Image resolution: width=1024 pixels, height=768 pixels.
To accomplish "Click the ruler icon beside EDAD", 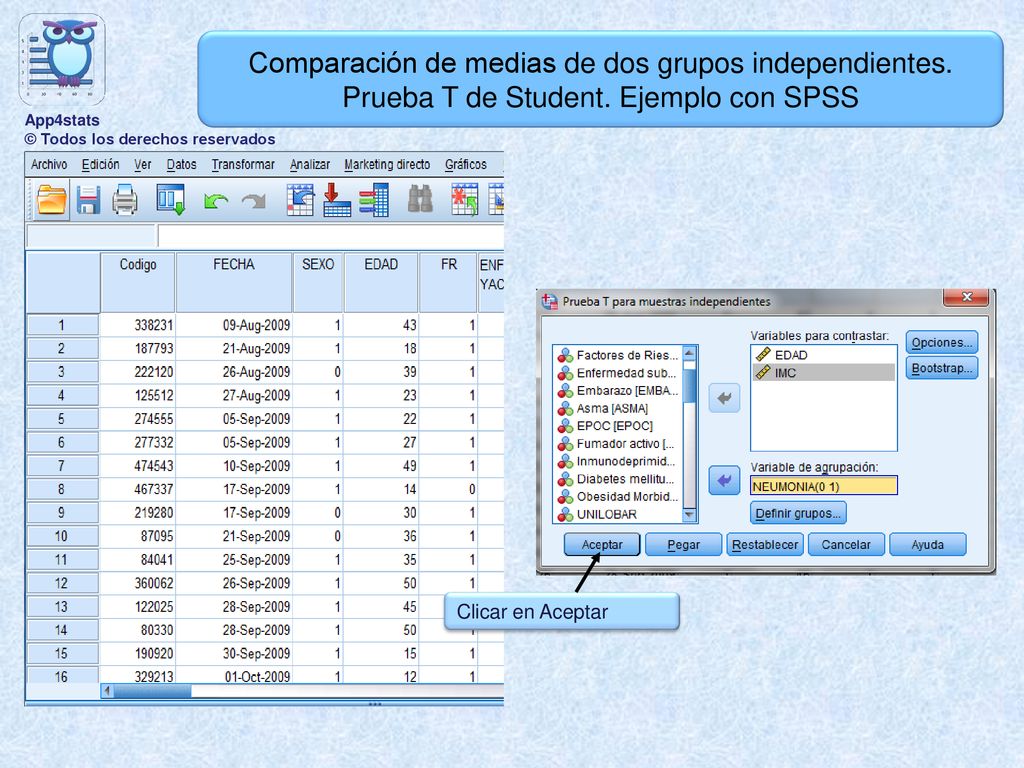I will (x=763, y=355).
